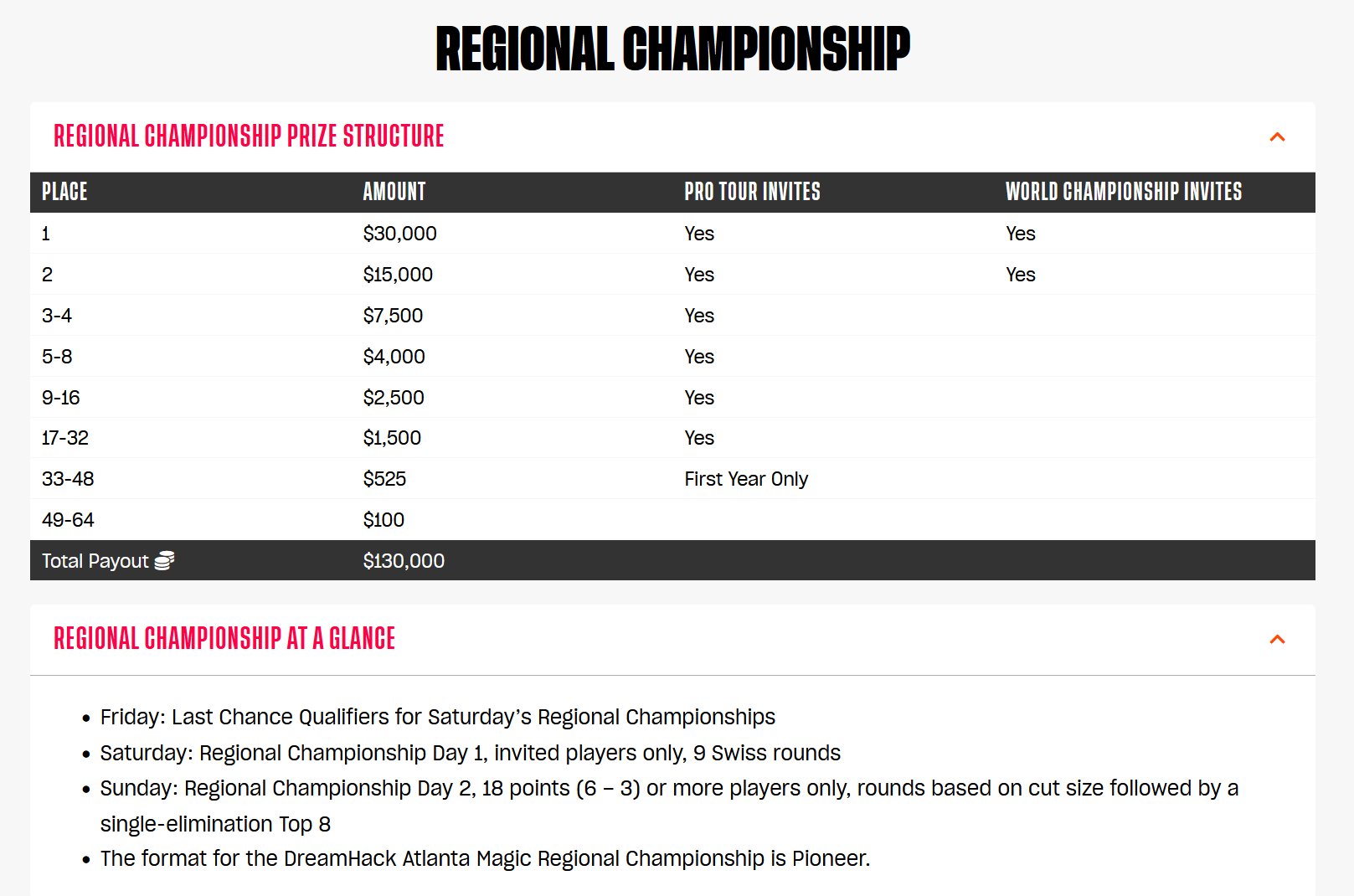
Task: Click the Amount column header
Action: tap(394, 192)
